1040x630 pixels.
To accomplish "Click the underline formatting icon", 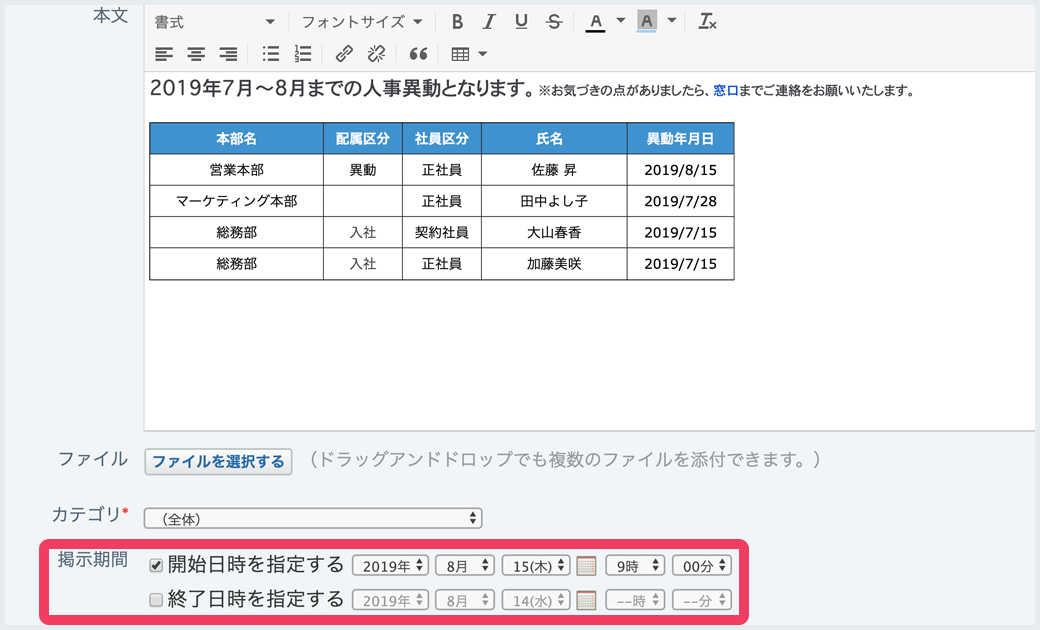I will coord(521,21).
